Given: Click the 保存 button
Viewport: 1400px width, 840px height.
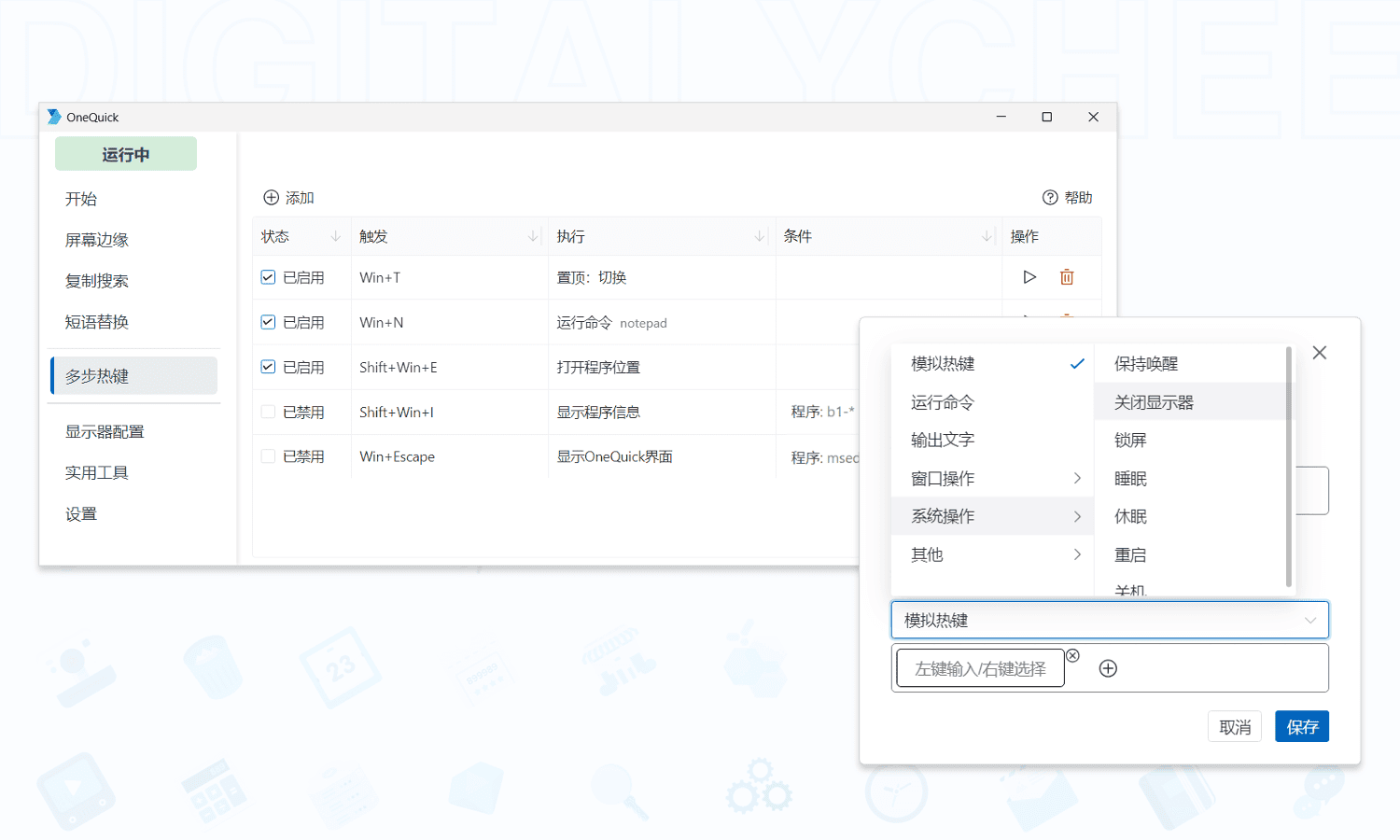Looking at the screenshot, I should (1301, 727).
